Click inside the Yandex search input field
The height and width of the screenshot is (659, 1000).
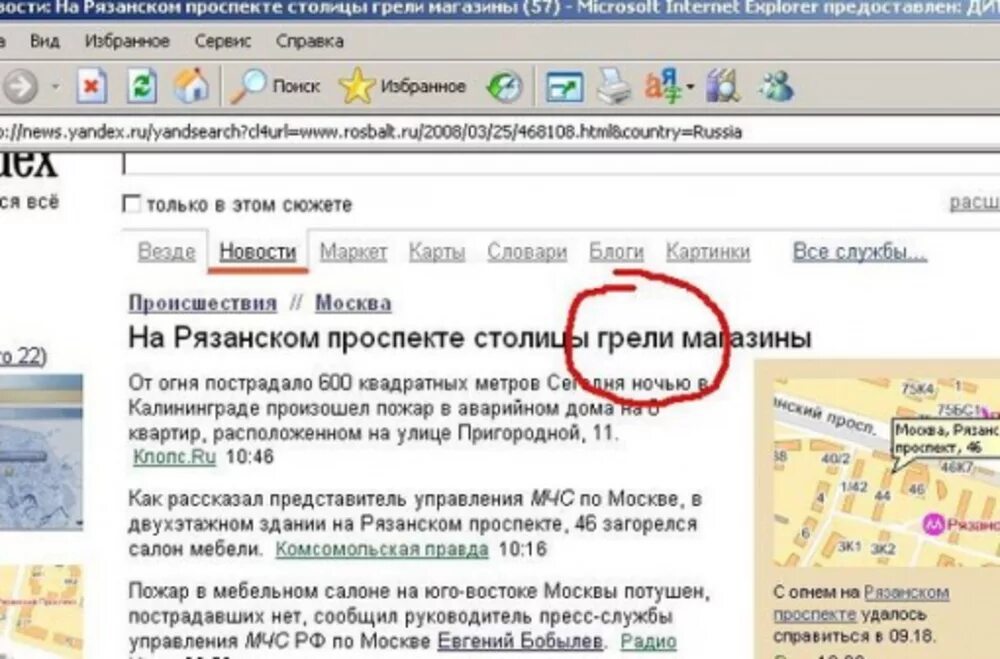point(561,163)
